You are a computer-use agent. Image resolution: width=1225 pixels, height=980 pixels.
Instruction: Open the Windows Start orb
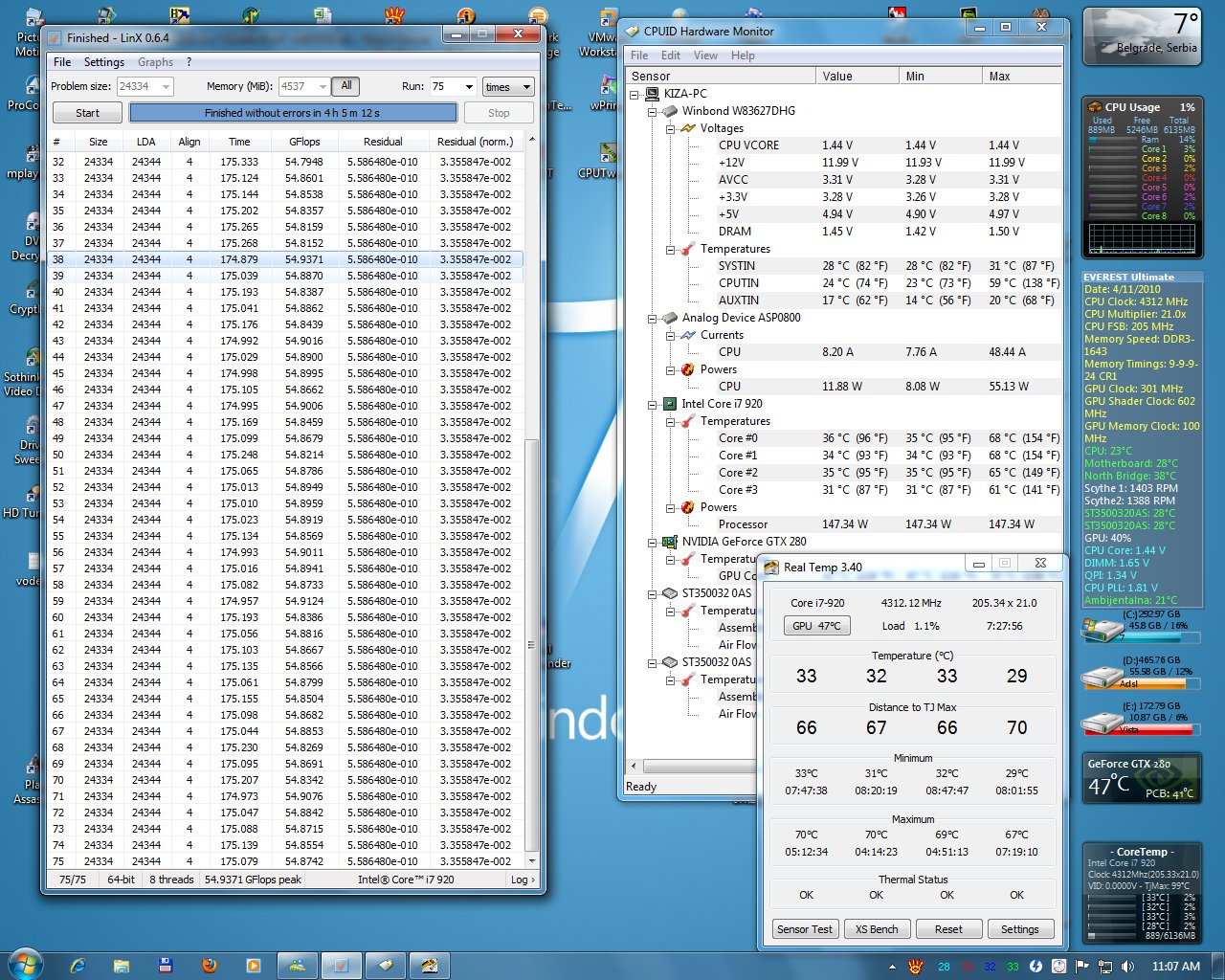click(26, 966)
